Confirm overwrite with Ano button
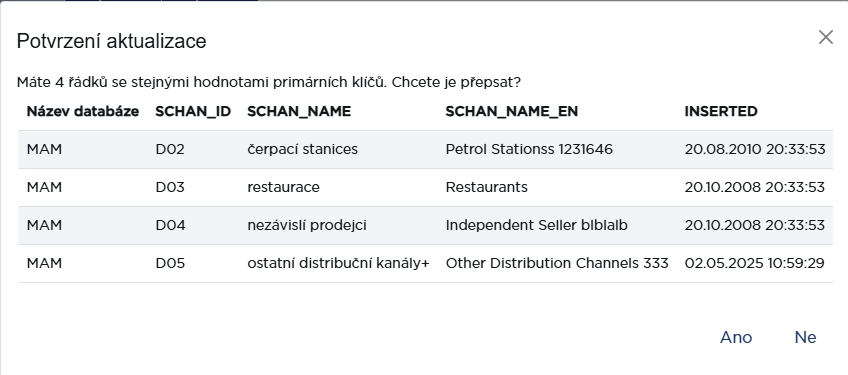The height and width of the screenshot is (375, 848). click(736, 337)
